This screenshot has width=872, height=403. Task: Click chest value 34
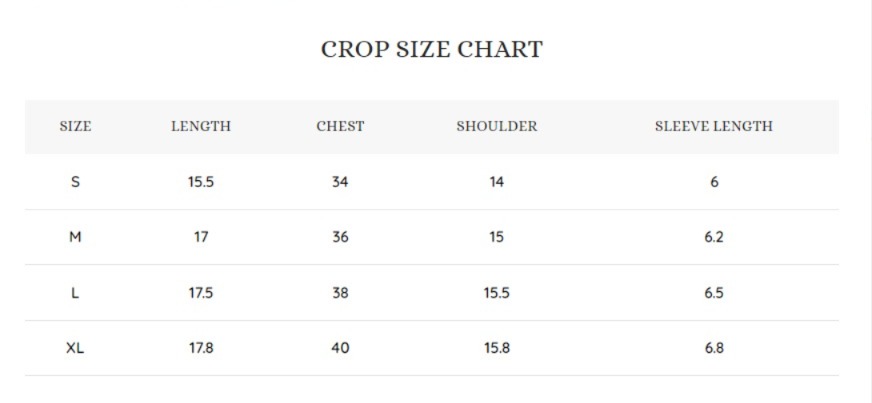(x=340, y=182)
